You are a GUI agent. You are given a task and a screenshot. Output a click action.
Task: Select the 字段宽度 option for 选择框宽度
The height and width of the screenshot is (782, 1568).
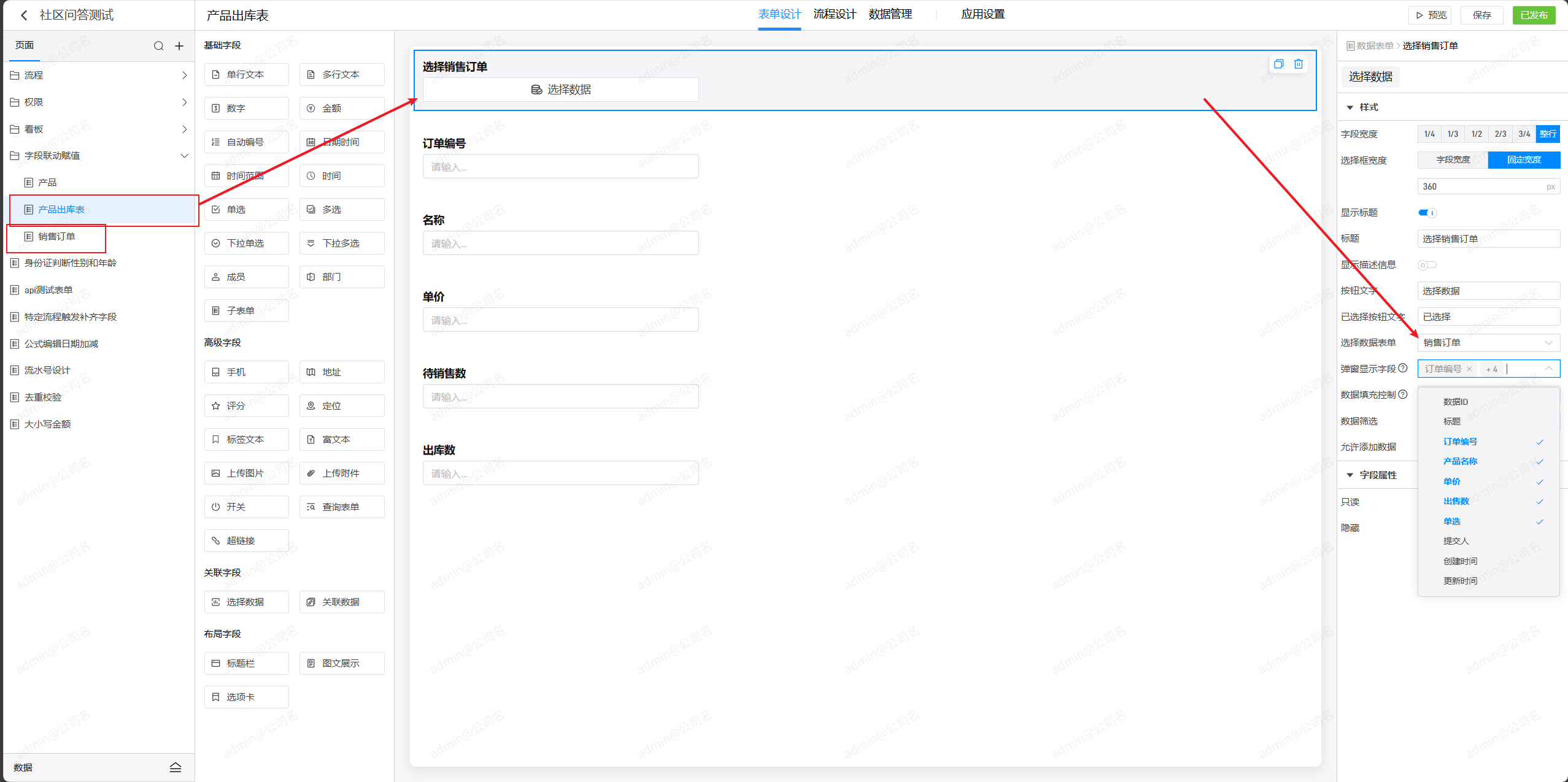pos(1453,160)
